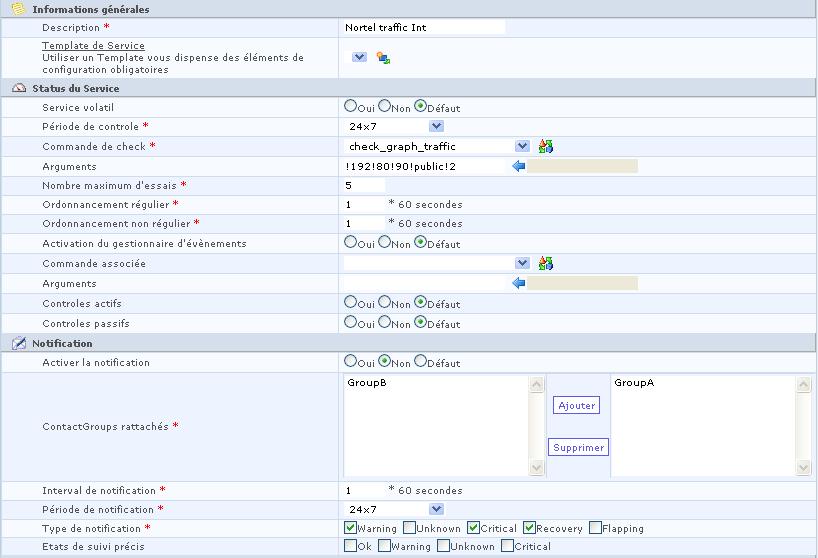This screenshot has height=558, width=818.
Task: Expand the Commande de check dropdown
Action: [522, 146]
